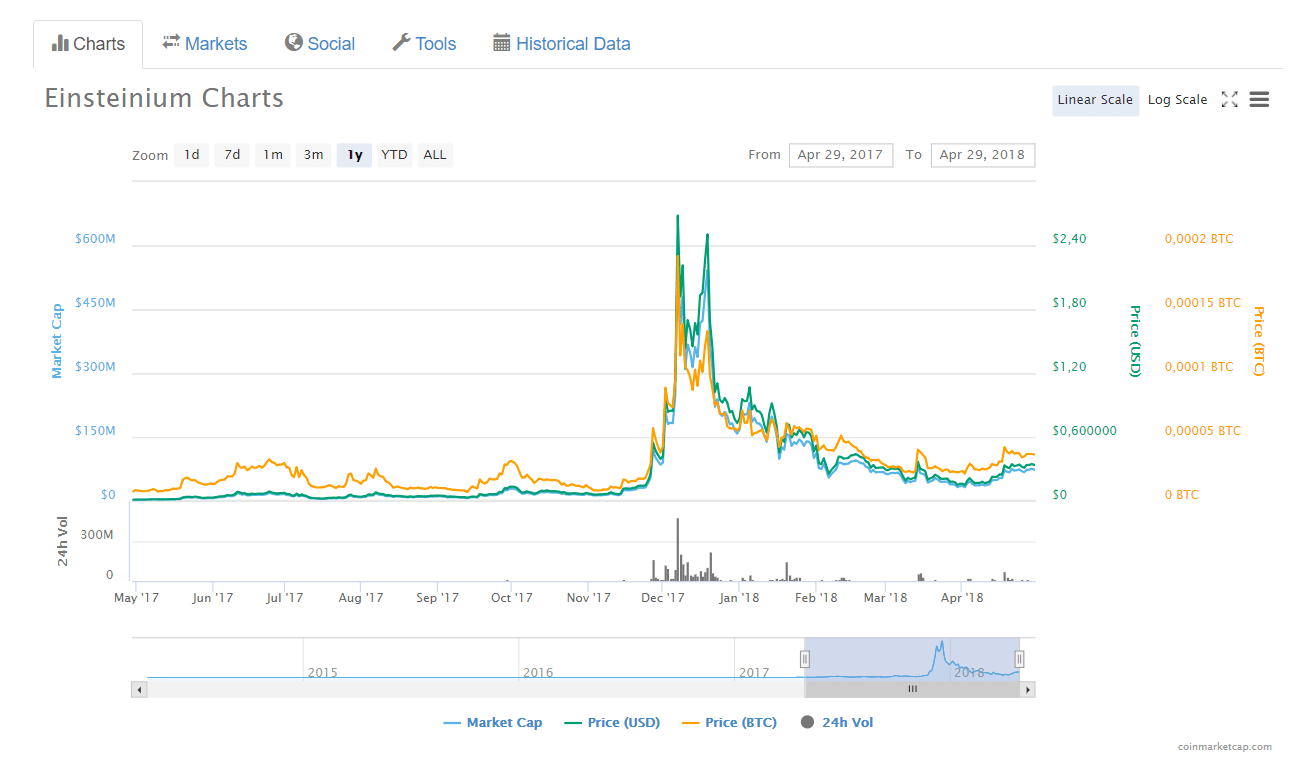Open the chart hamburger menu
The height and width of the screenshot is (769, 1316).
tap(1259, 100)
